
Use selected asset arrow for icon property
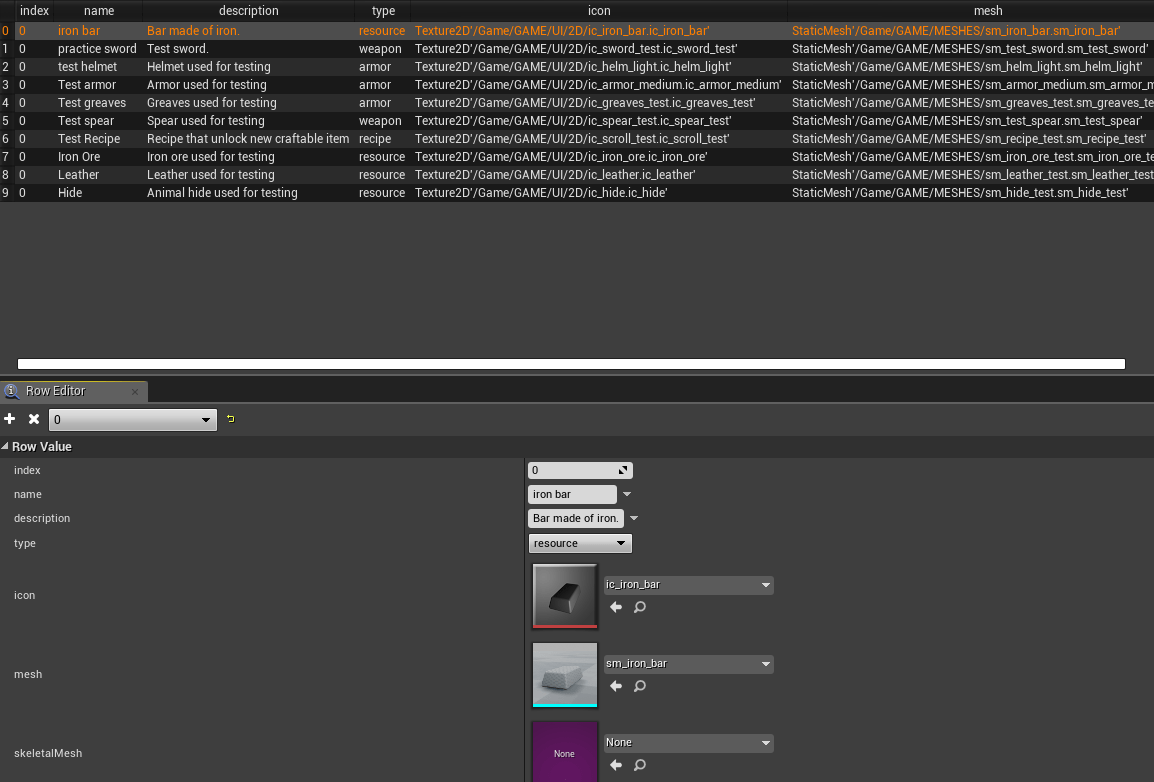[616, 607]
